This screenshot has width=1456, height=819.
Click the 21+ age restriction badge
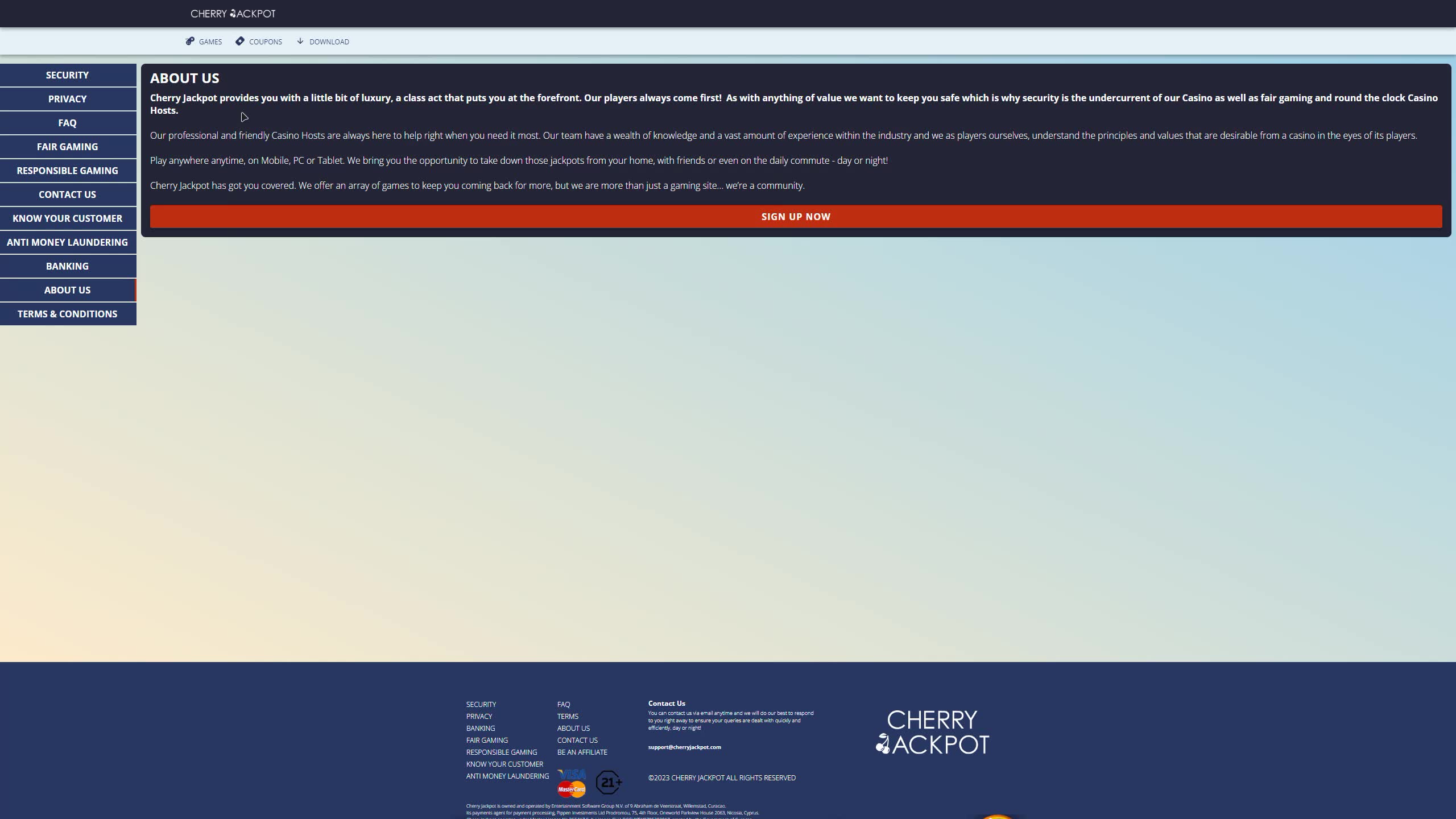coord(609,783)
